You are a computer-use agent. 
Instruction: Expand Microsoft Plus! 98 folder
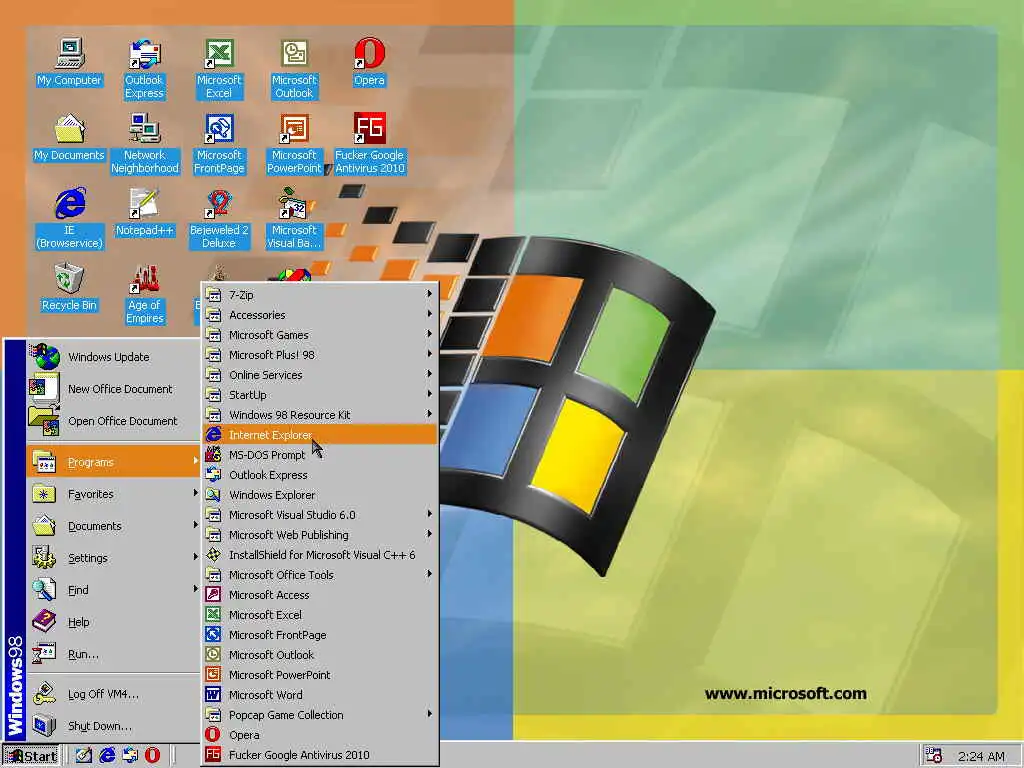tap(319, 355)
